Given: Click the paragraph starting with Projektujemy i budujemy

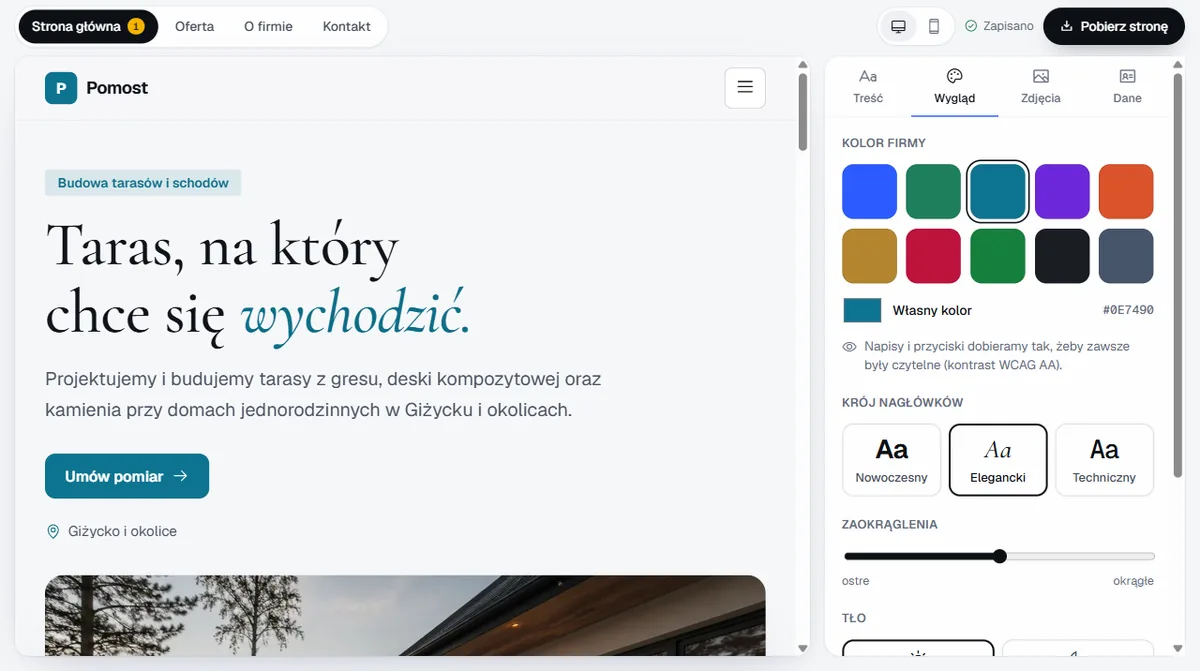Looking at the screenshot, I should pyautogui.click(x=324, y=395).
